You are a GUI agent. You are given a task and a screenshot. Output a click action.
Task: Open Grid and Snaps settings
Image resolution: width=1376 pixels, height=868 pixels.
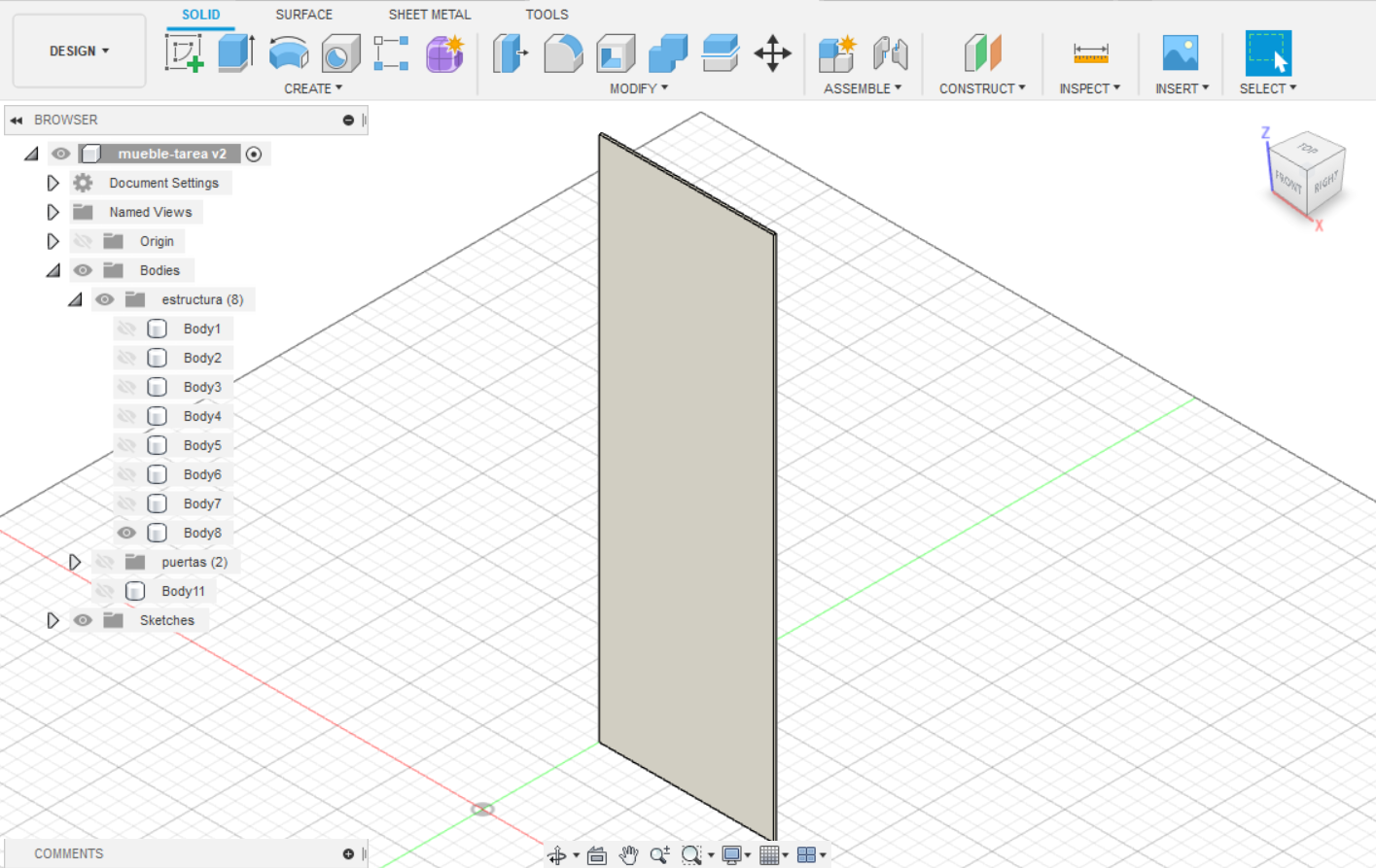pos(769,855)
